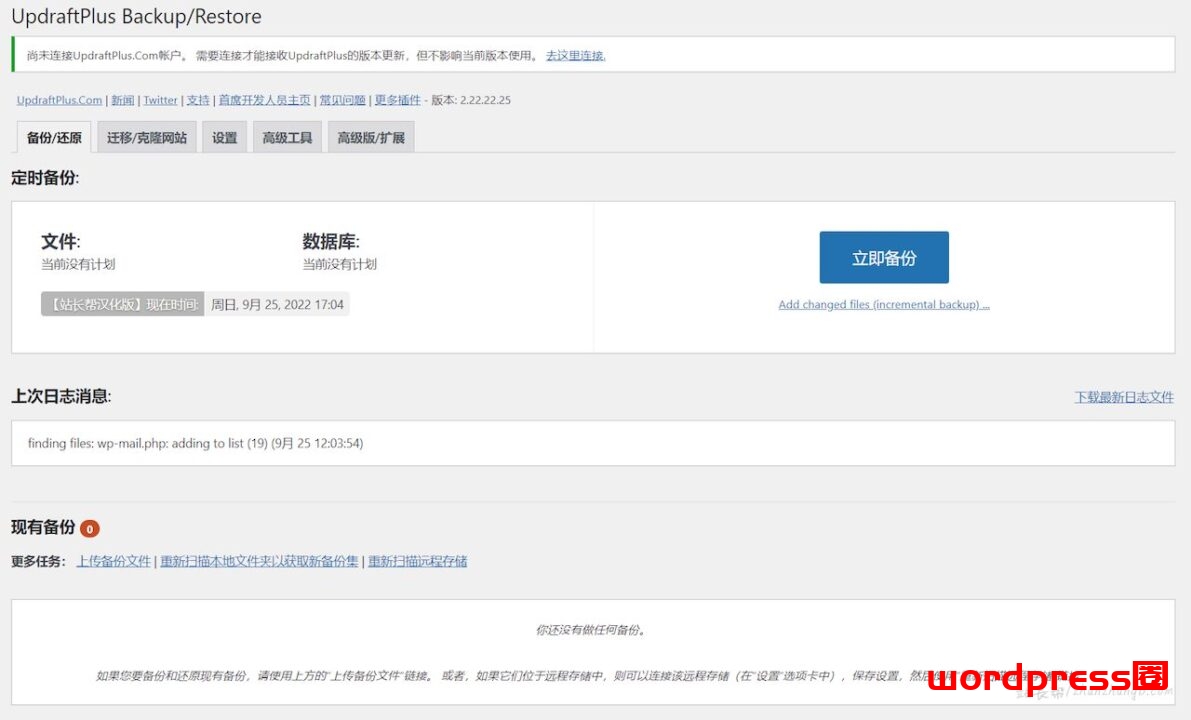
Task: Open the 迁移/克隆网站 tab
Action: click(147, 137)
